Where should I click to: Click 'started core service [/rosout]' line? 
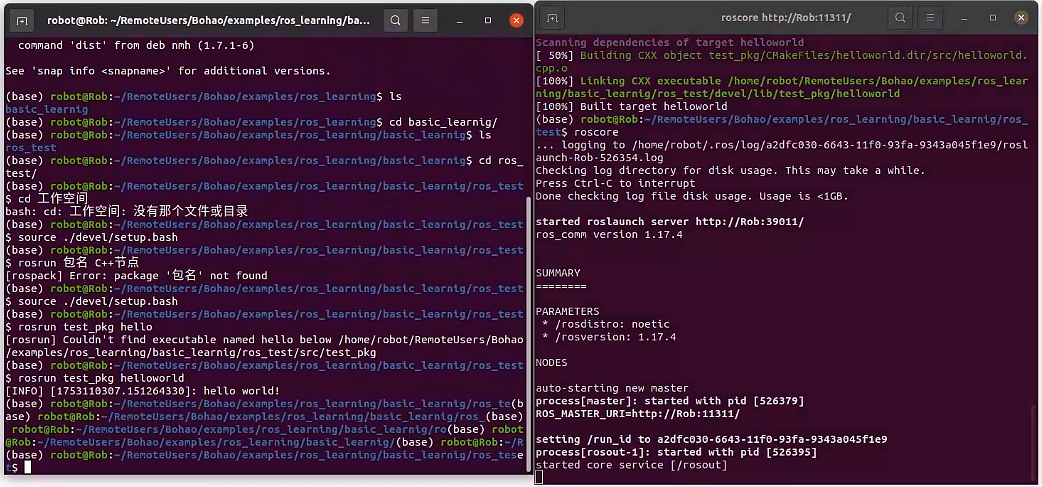pyautogui.click(x=631, y=465)
